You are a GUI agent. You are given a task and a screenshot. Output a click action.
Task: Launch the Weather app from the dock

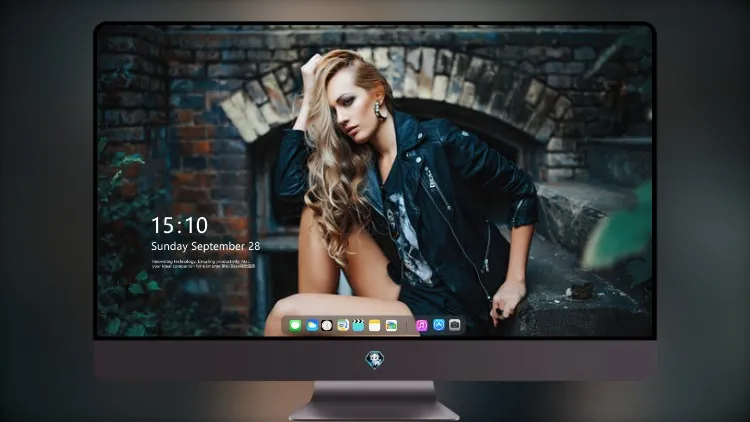pyautogui.click(x=312, y=325)
